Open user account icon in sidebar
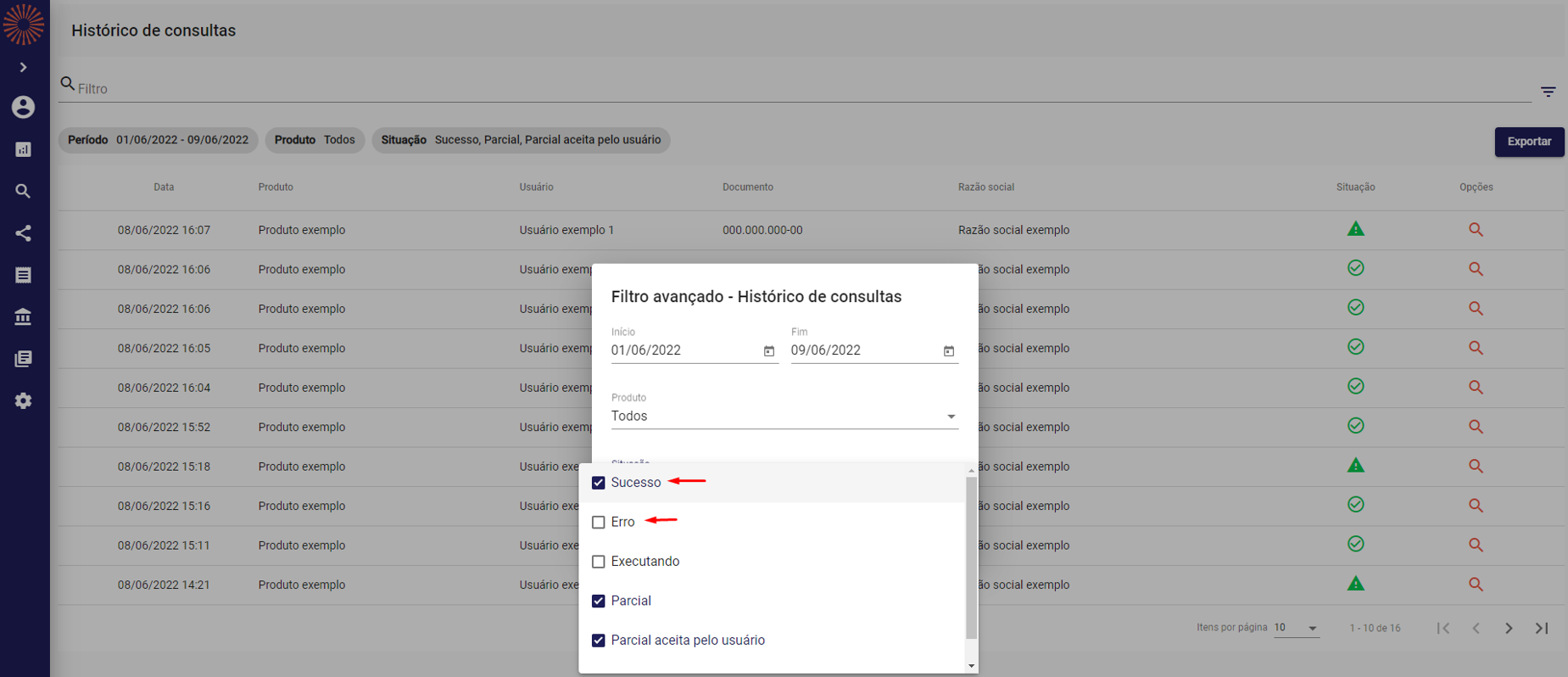The image size is (1568, 677). [x=23, y=107]
